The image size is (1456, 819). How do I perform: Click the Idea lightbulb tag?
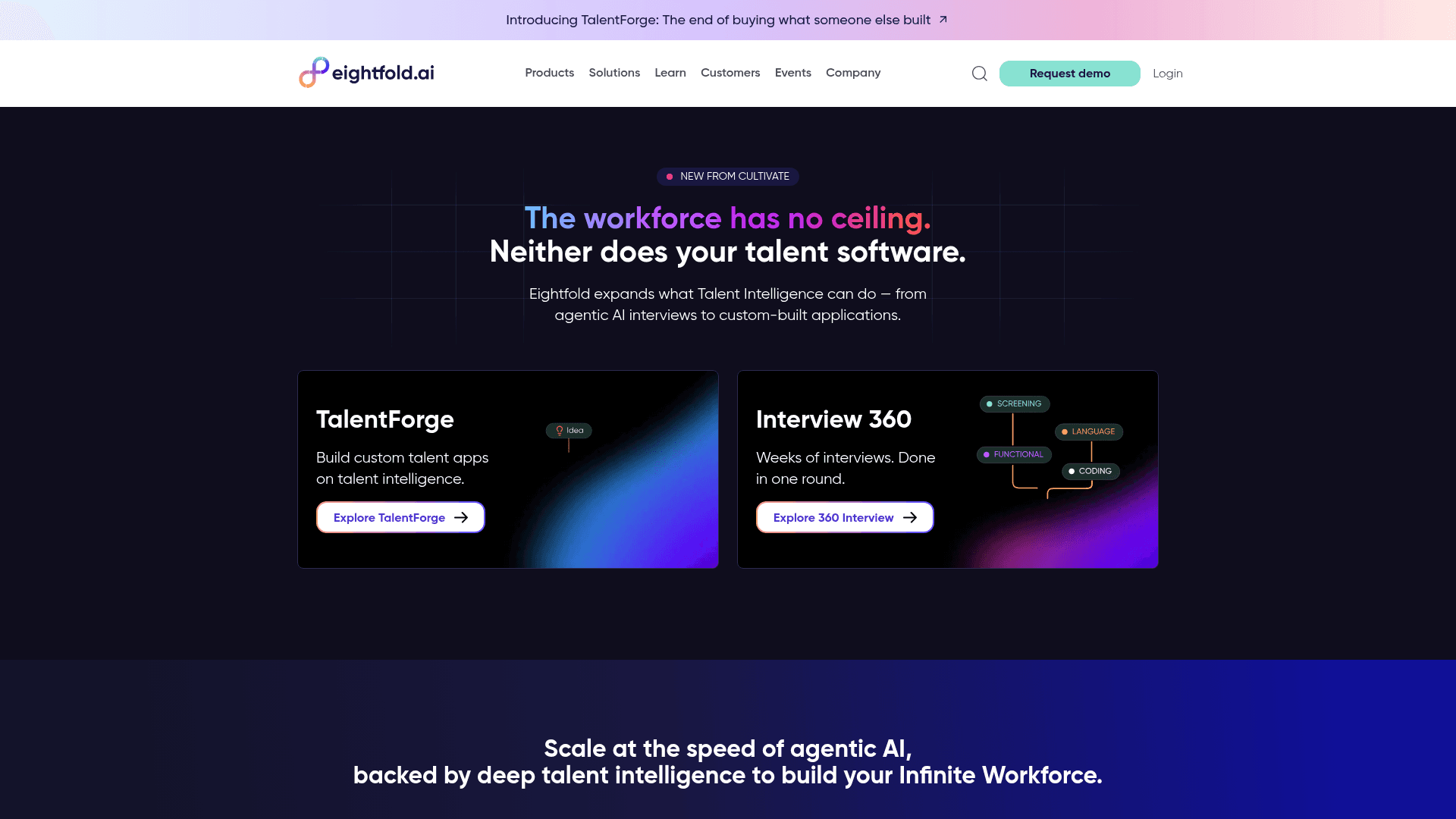tap(569, 431)
